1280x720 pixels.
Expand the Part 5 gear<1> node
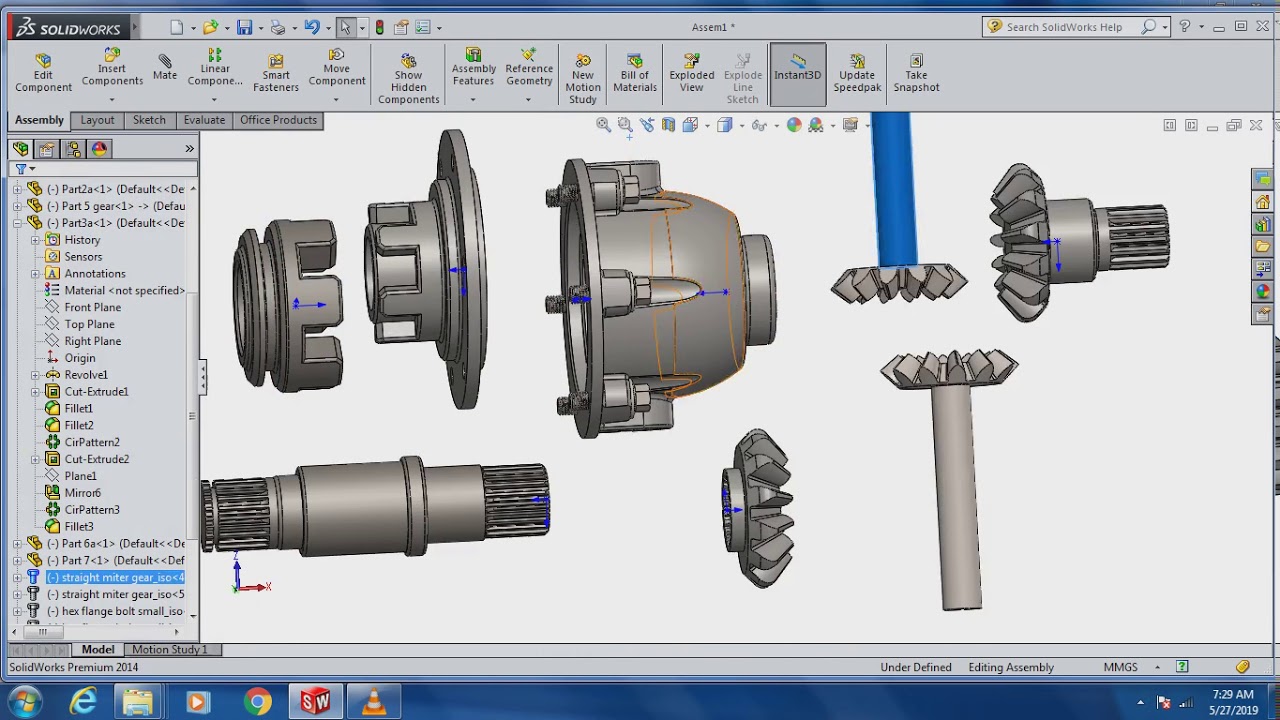click(17, 206)
